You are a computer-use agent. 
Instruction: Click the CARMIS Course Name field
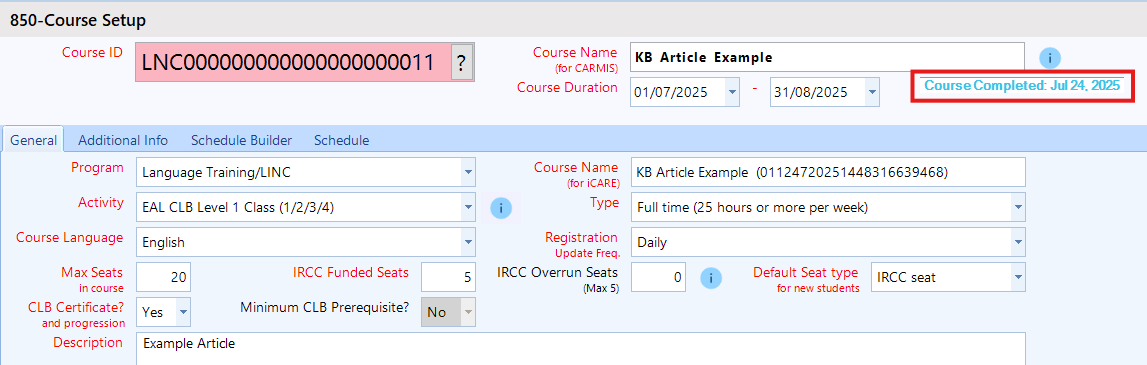tap(827, 57)
